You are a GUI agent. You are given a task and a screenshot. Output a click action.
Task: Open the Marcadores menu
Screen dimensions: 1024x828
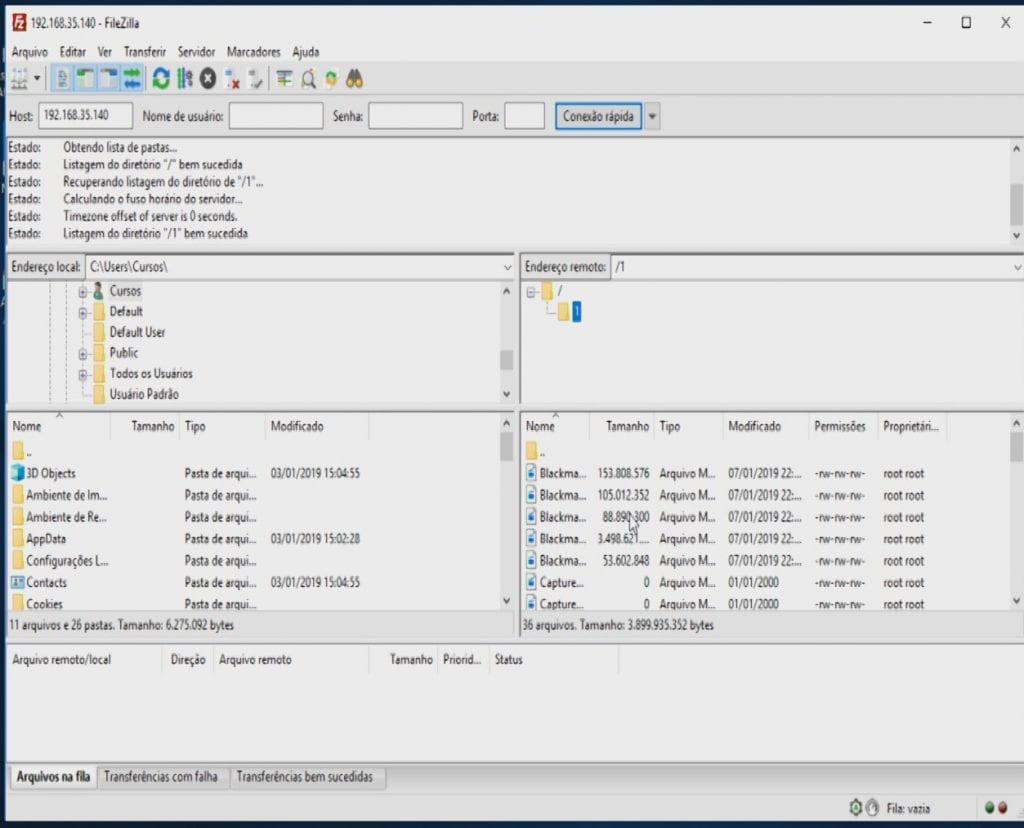pos(253,52)
